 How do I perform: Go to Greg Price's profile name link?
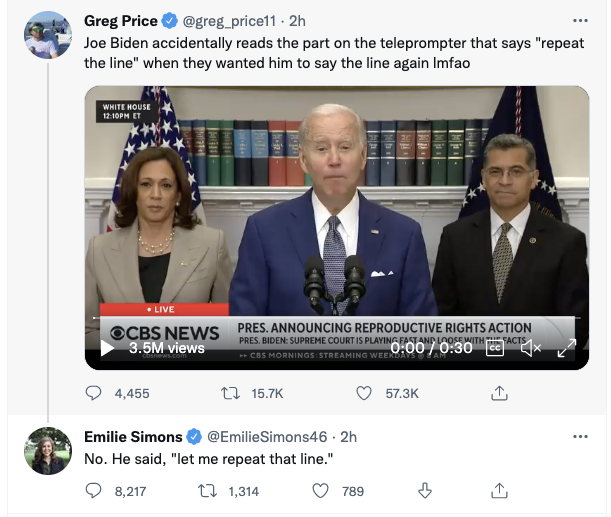[120, 20]
